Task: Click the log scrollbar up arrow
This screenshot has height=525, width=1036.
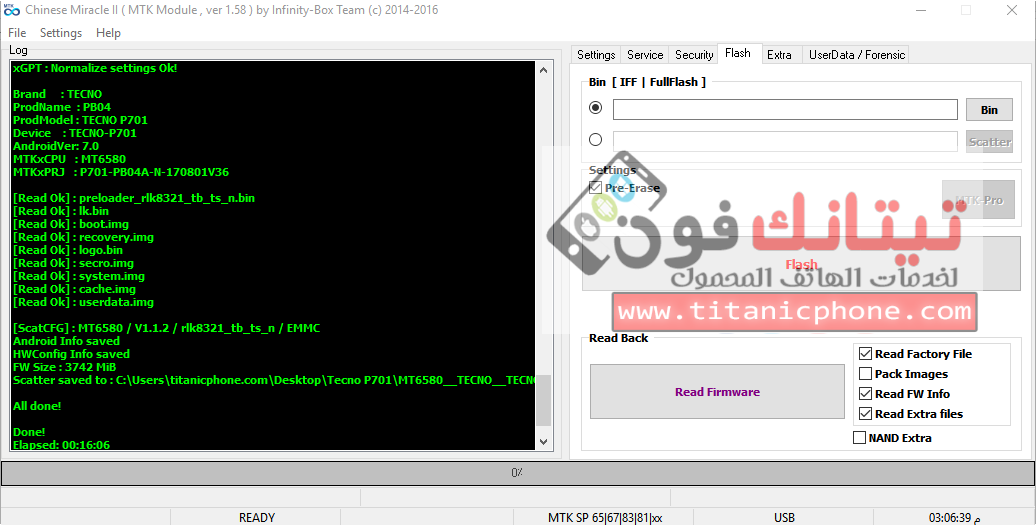Action: [x=543, y=69]
